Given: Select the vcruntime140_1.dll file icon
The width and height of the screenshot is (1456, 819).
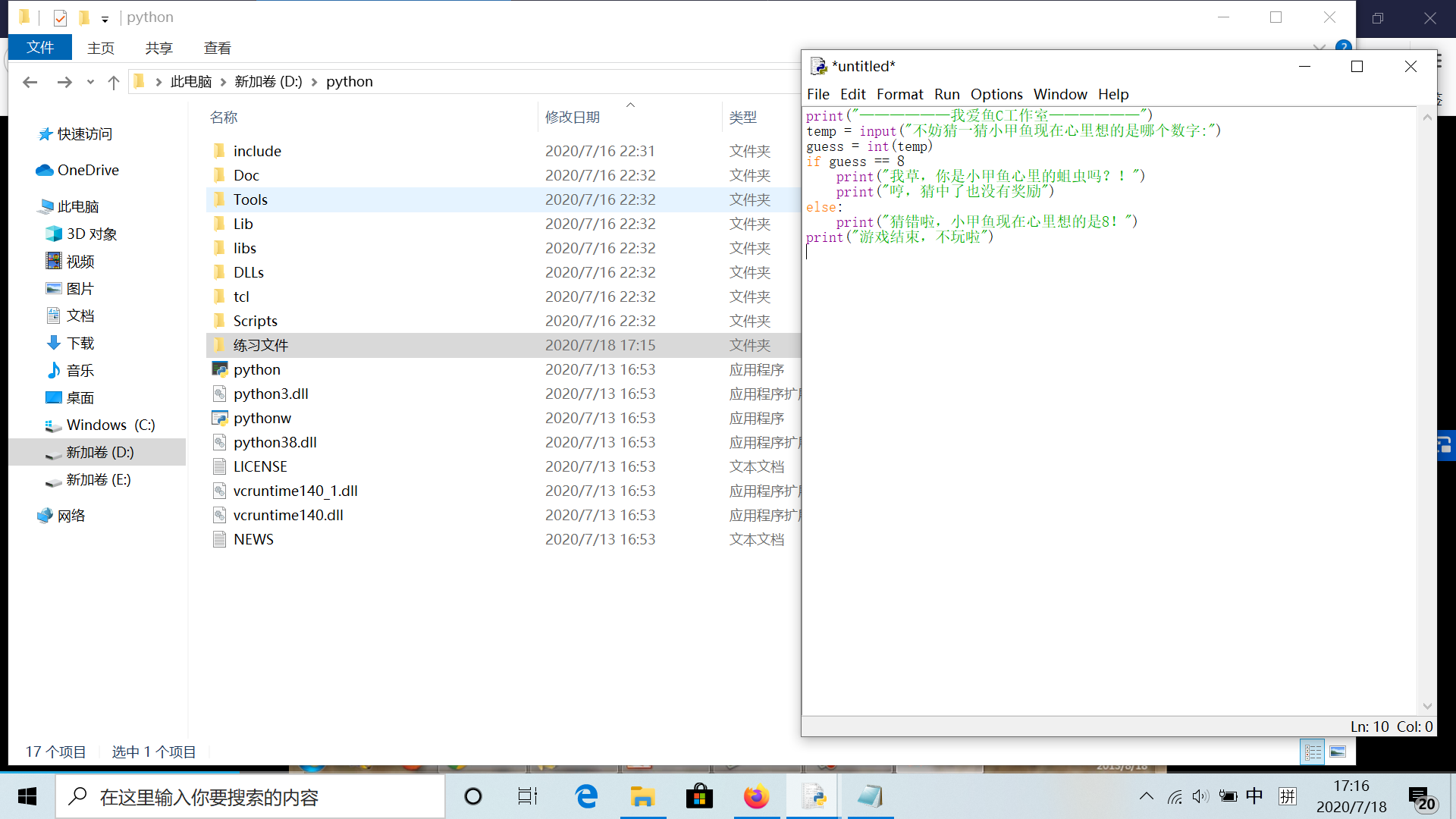Looking at the screenshot, I should click(219, 491).
